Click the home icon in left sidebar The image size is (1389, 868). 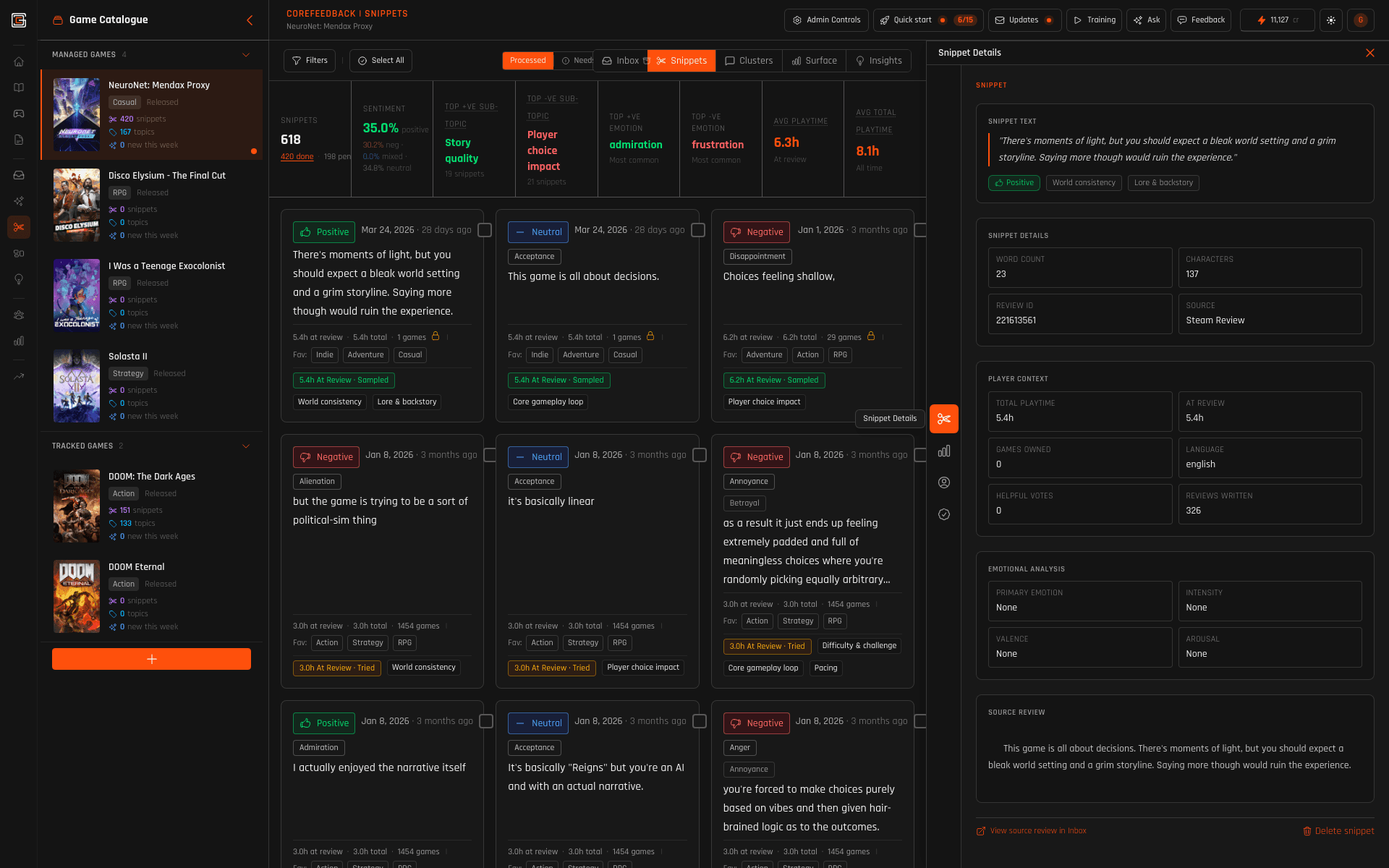(19, 61)
